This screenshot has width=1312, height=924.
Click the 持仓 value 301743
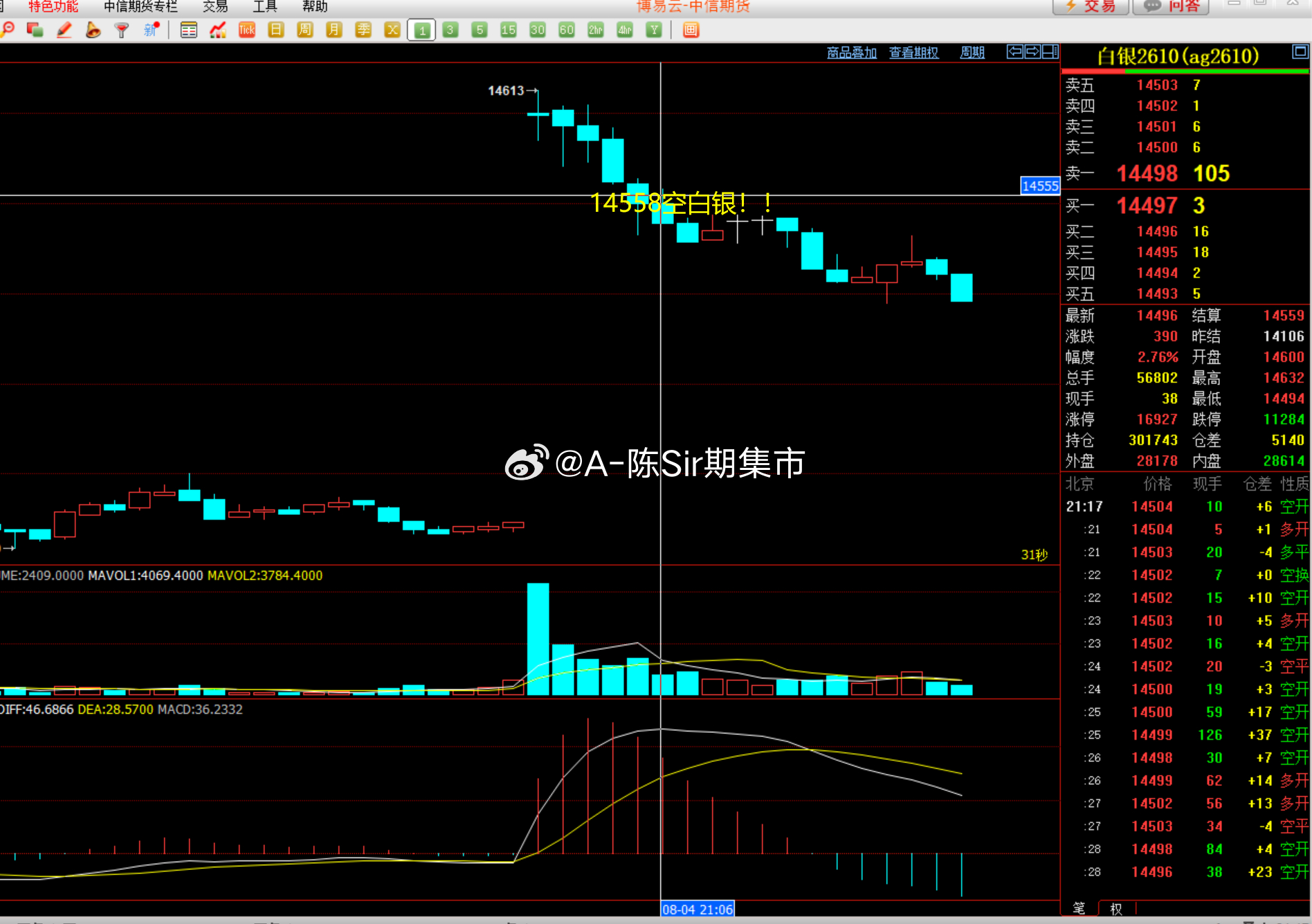1153,440
